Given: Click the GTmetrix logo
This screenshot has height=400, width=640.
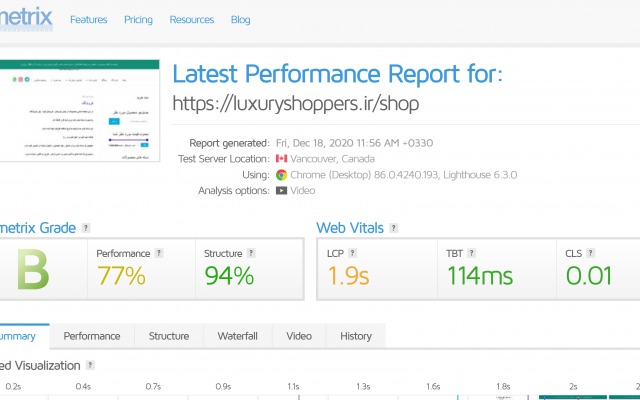Looking at the screenshot, I should pos(26,19).
